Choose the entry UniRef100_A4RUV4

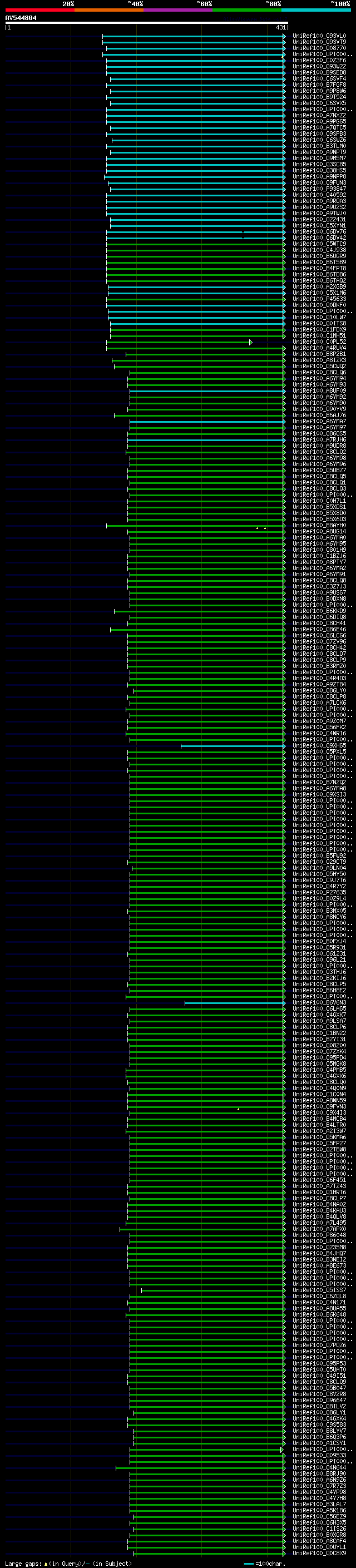click(319, 348)
